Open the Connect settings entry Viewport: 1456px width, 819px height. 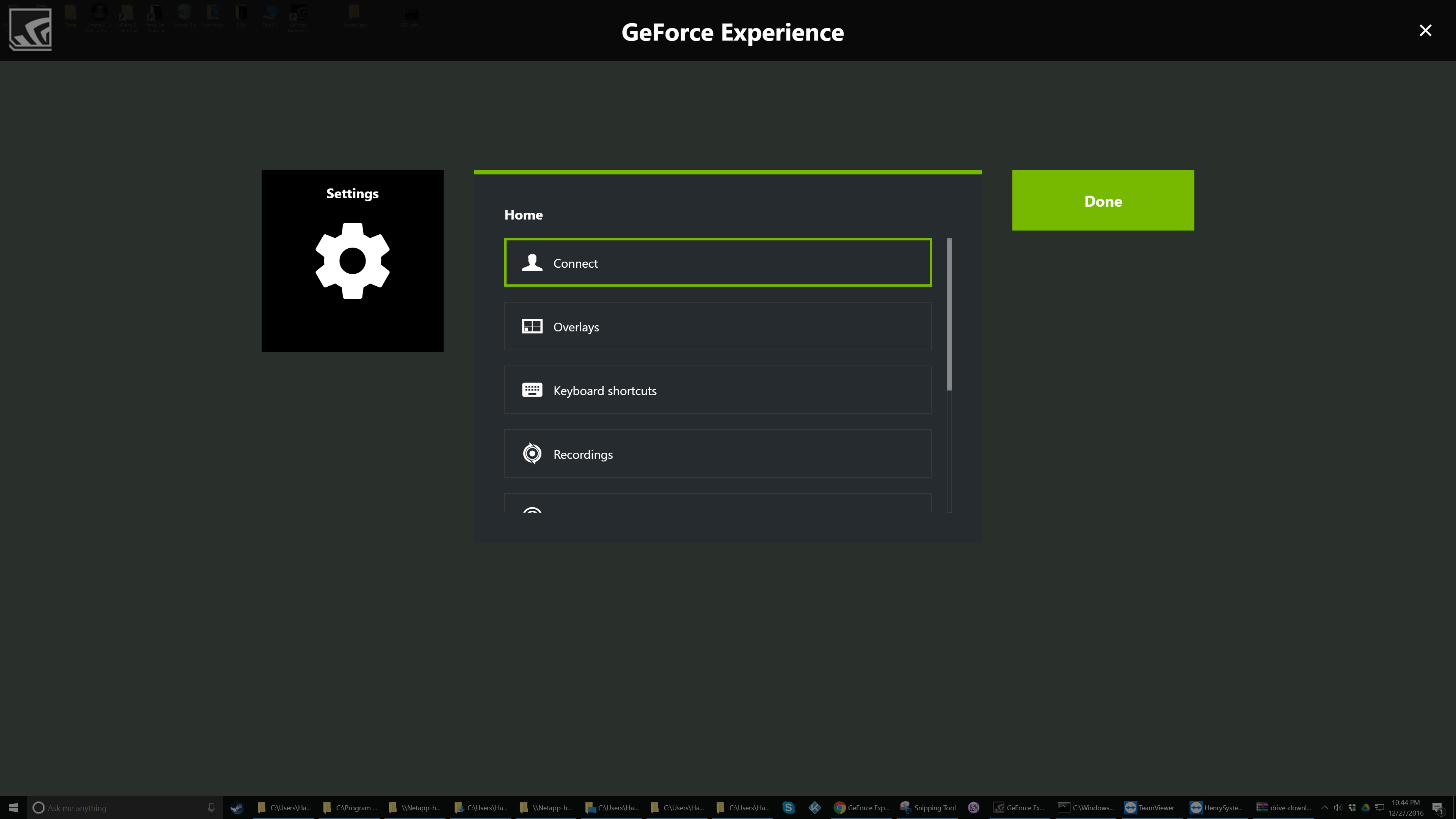pyautogui.click(x=718, y=263)
